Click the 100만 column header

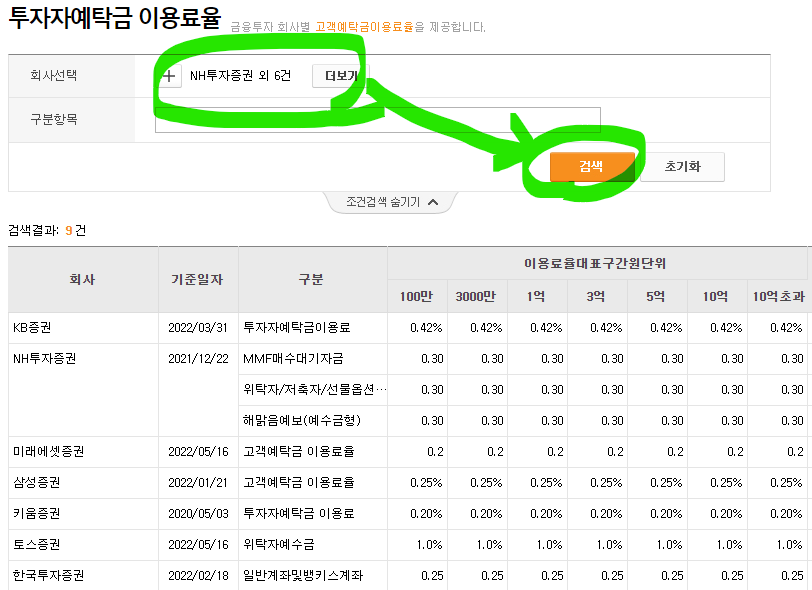tap(417, 296)
